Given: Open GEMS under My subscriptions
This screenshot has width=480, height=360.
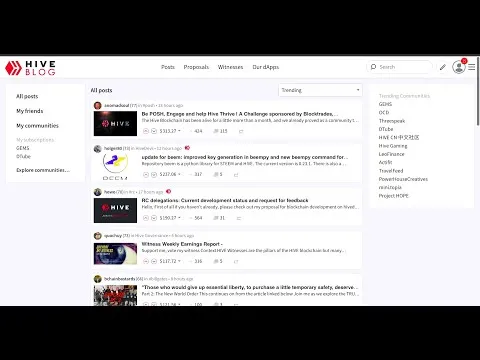Looking at the screenshot, I should pyautogui.click(x=23, y=148).
